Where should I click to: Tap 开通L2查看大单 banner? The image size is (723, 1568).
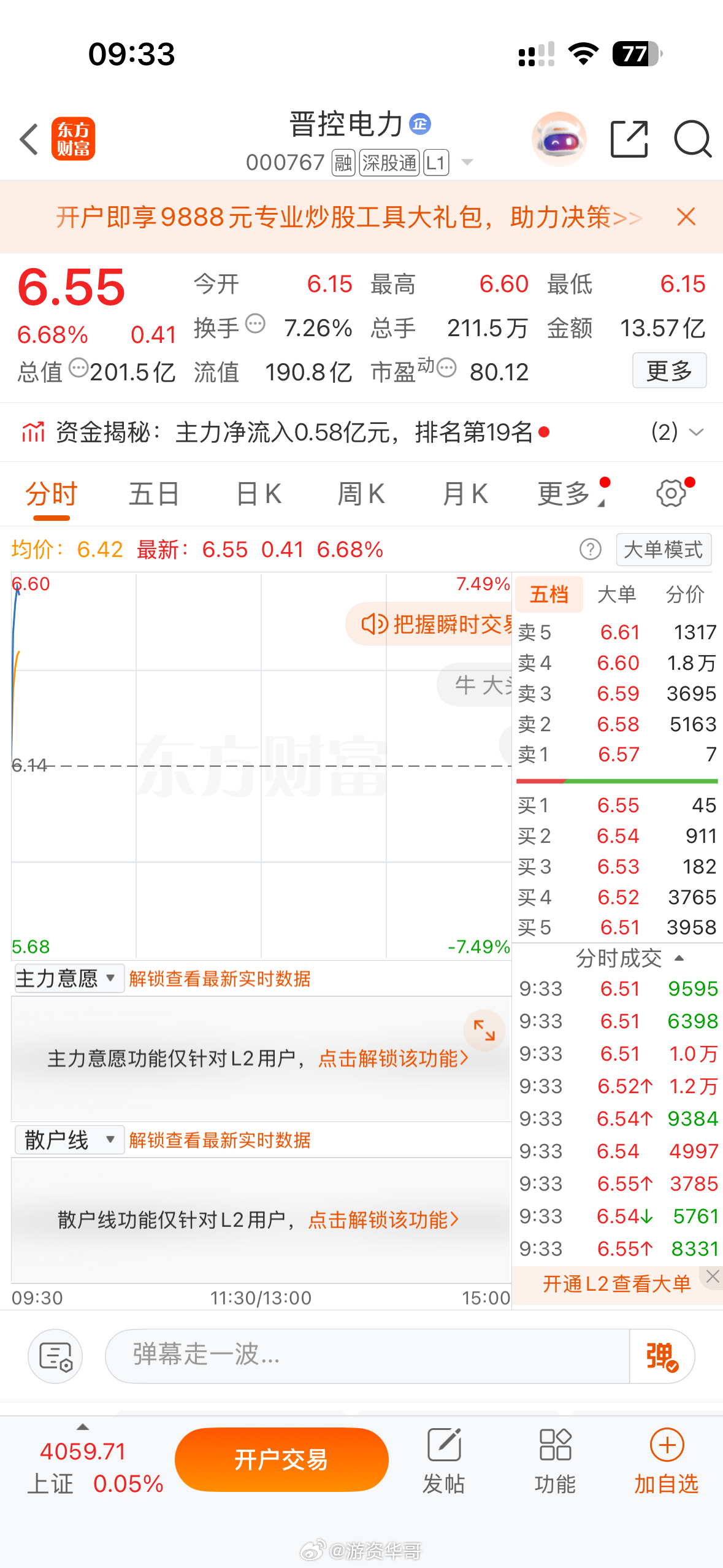coord(616,1283)
